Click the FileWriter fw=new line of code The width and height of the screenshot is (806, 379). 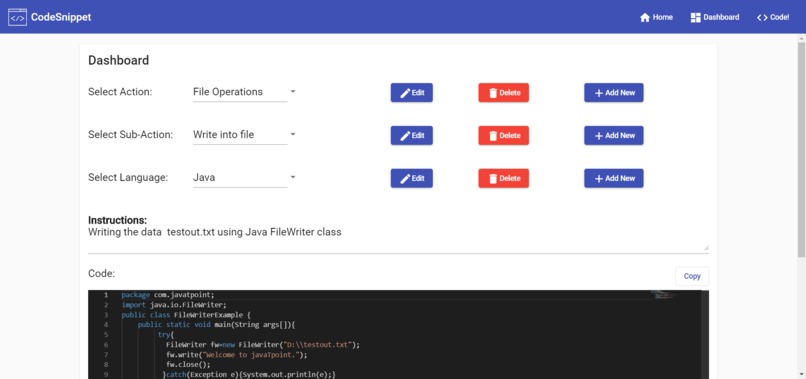click(x=263, y=344)
